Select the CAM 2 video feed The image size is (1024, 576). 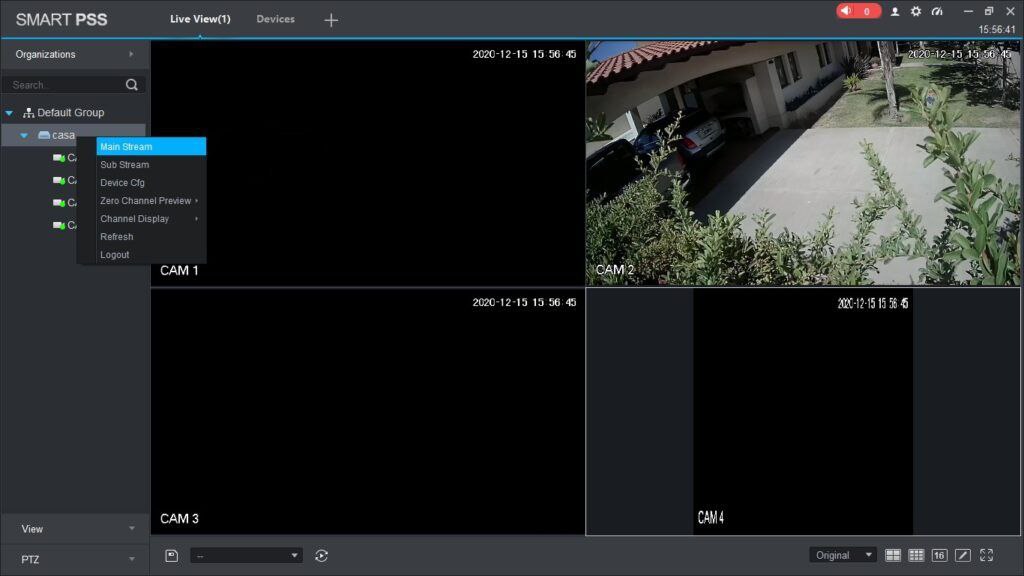(803, 163)
